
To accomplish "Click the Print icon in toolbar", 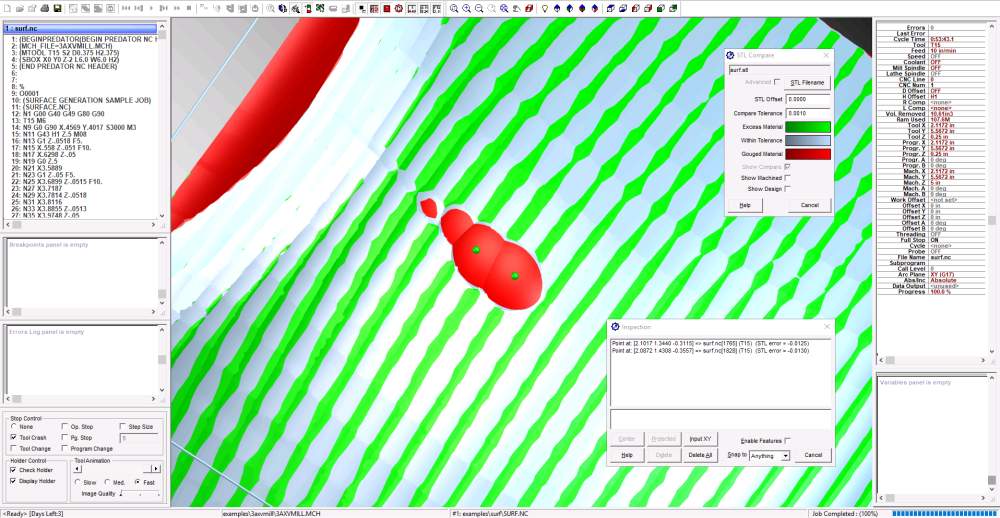I will click(44, 8).
